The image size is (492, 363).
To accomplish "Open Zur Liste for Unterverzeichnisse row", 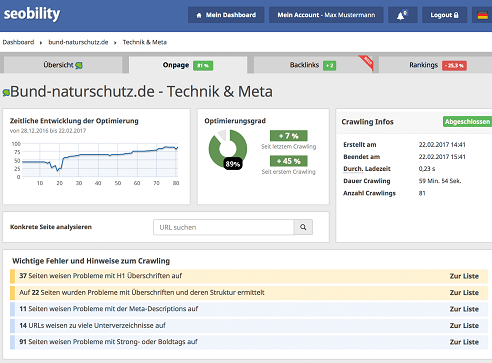I will tap(464, 326).
